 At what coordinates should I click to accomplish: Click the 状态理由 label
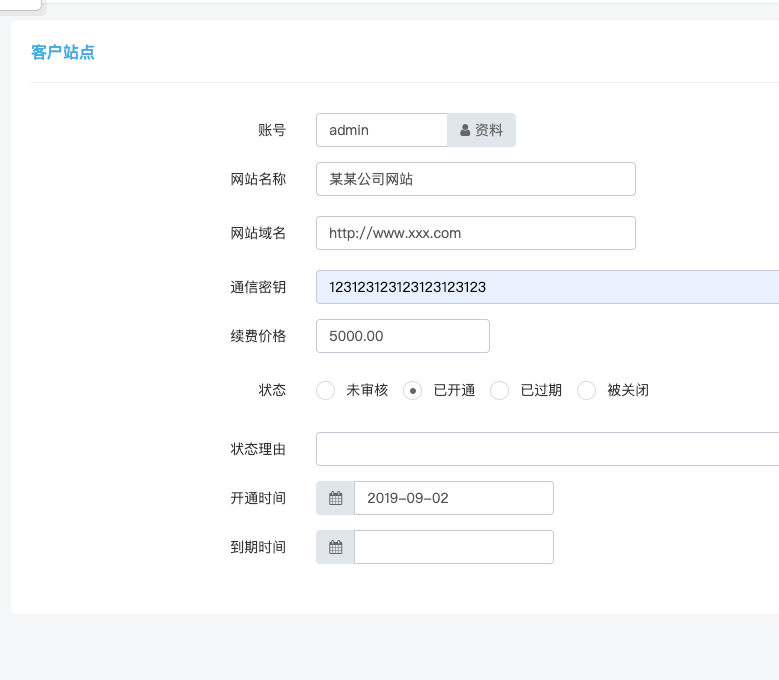tap(258, 449)
